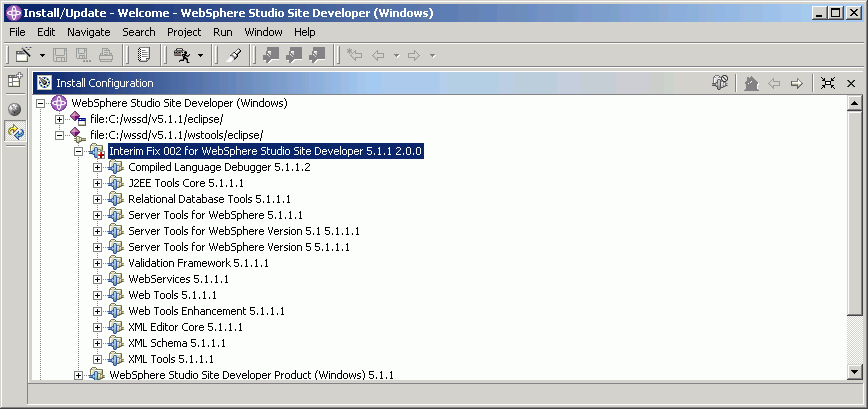The width and height of the screenshot is (868, 409).
Task: Open the File menu
Action: [x=17, y=32]
